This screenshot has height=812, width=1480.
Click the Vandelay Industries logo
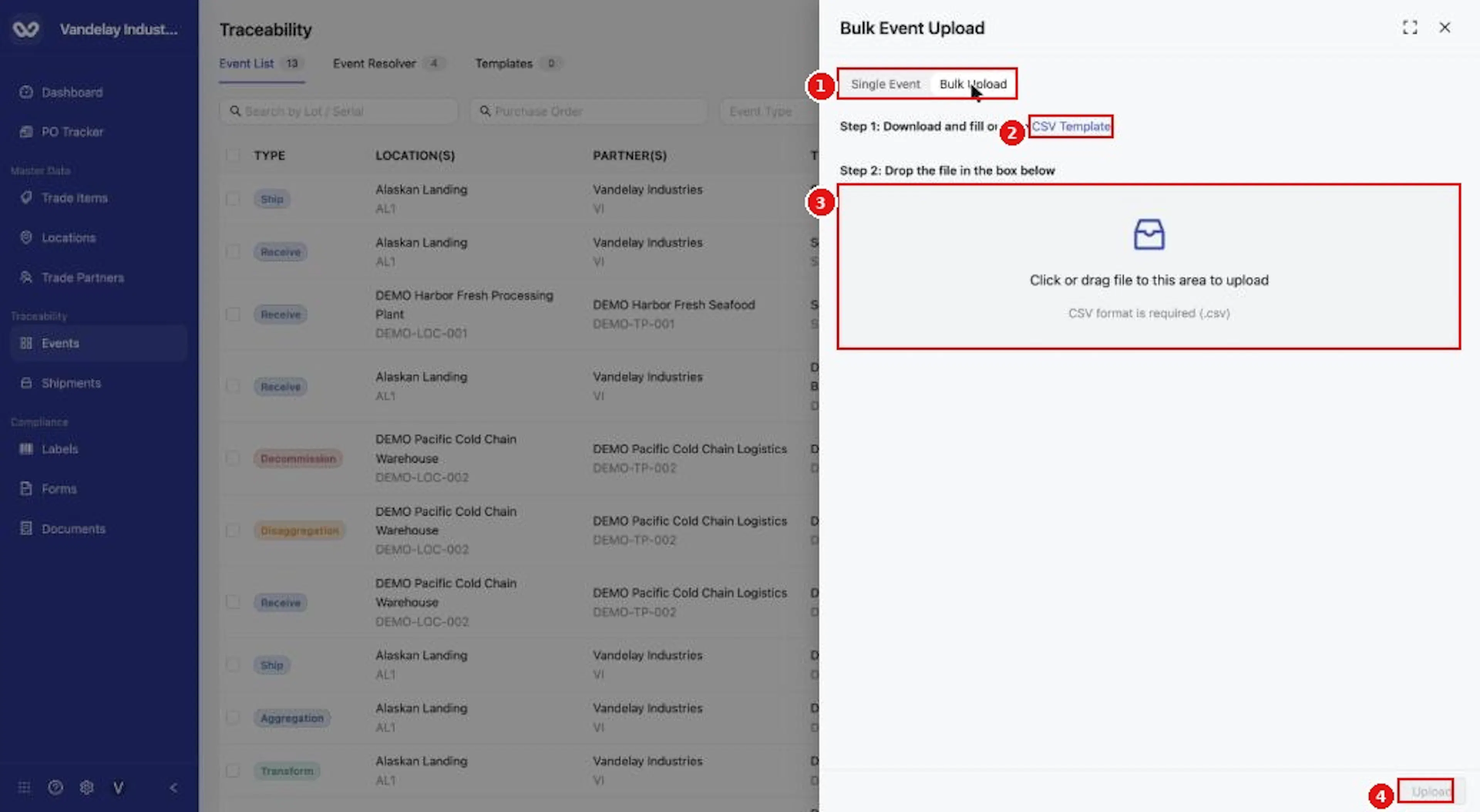coord(26,29)
